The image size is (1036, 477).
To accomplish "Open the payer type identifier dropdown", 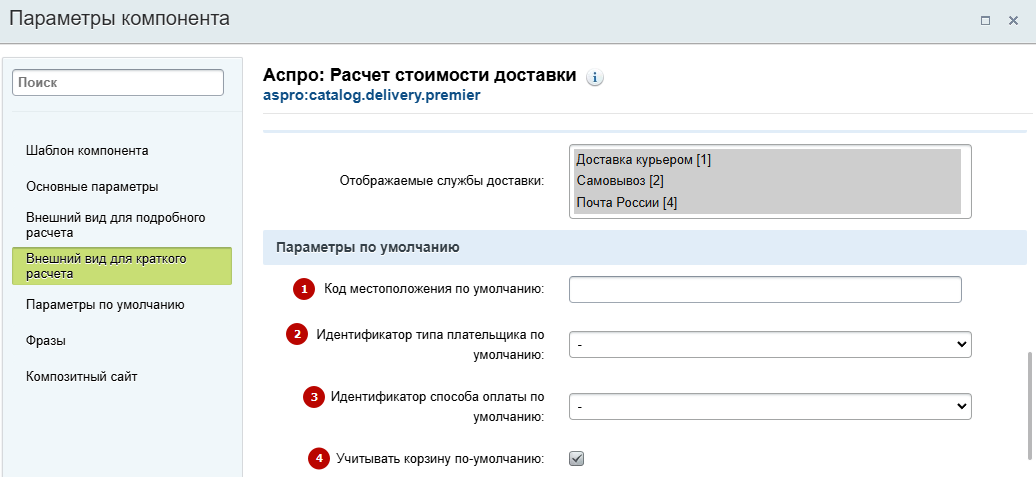I will 770,344.
